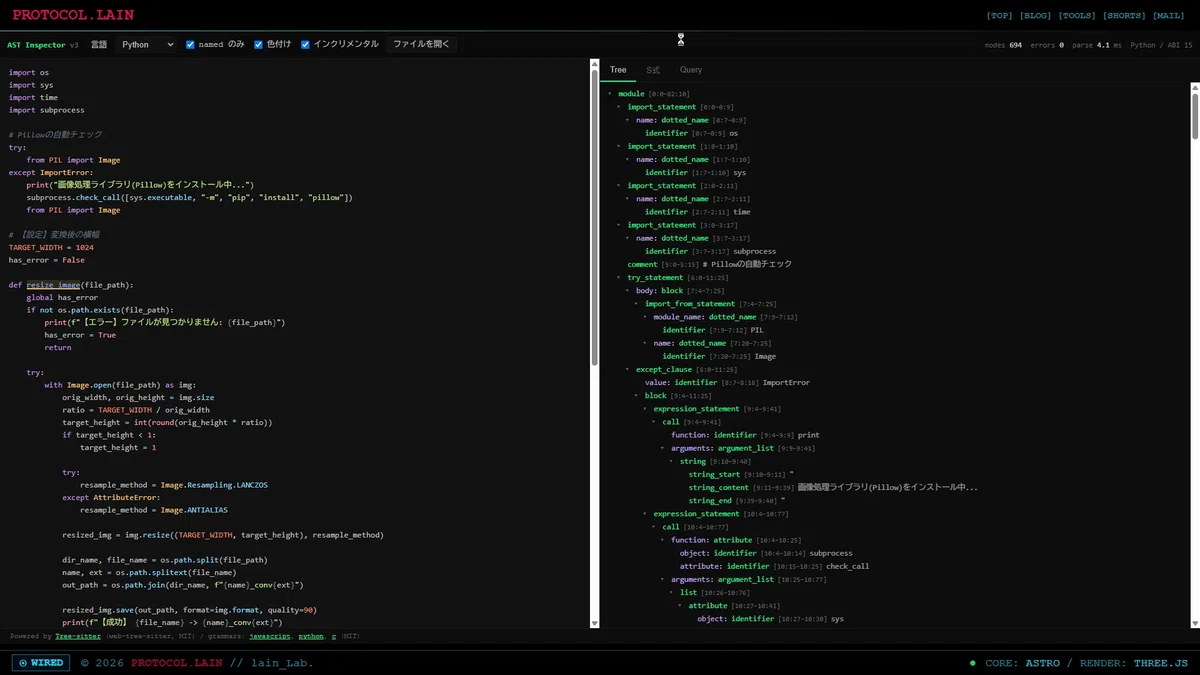Collapse the import_from_statement node
The width and height of the screenshot is (1200, 675).
click(x=636, y=304)
